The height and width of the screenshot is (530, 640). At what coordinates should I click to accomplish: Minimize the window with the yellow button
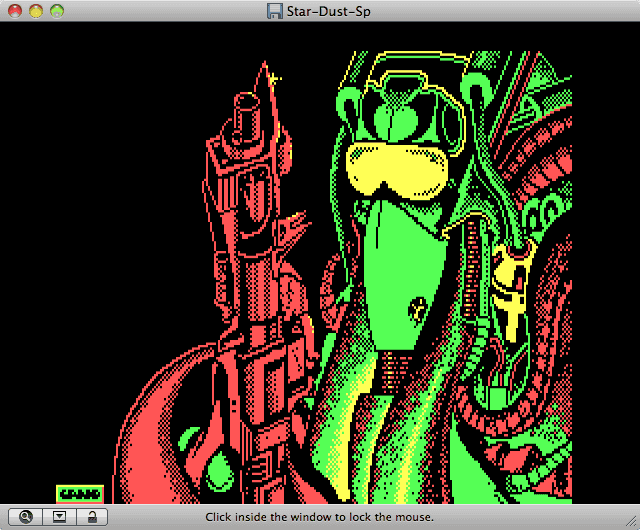36,11
